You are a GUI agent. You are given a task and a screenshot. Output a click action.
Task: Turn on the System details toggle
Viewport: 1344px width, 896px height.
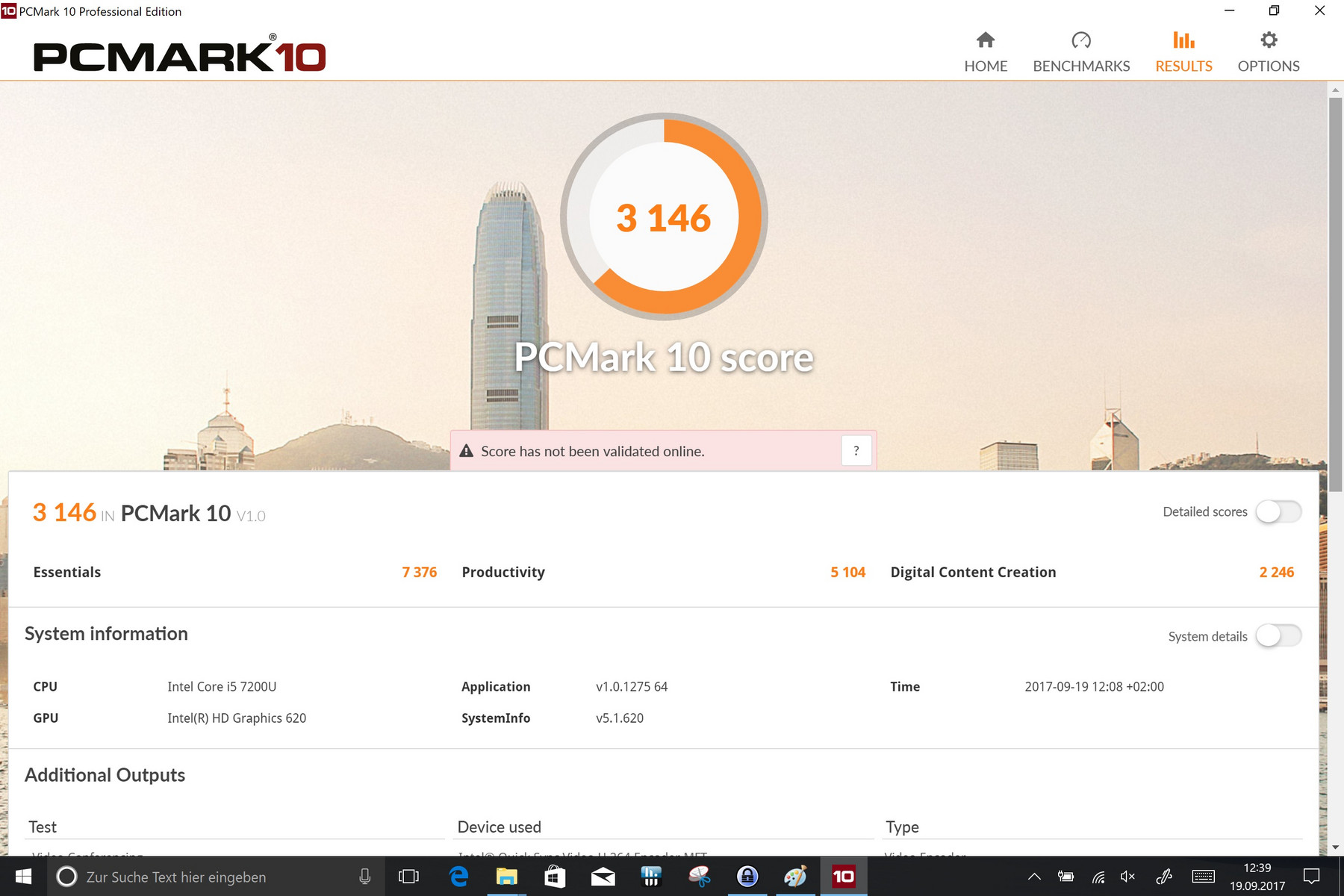[x=1278, y=636]
